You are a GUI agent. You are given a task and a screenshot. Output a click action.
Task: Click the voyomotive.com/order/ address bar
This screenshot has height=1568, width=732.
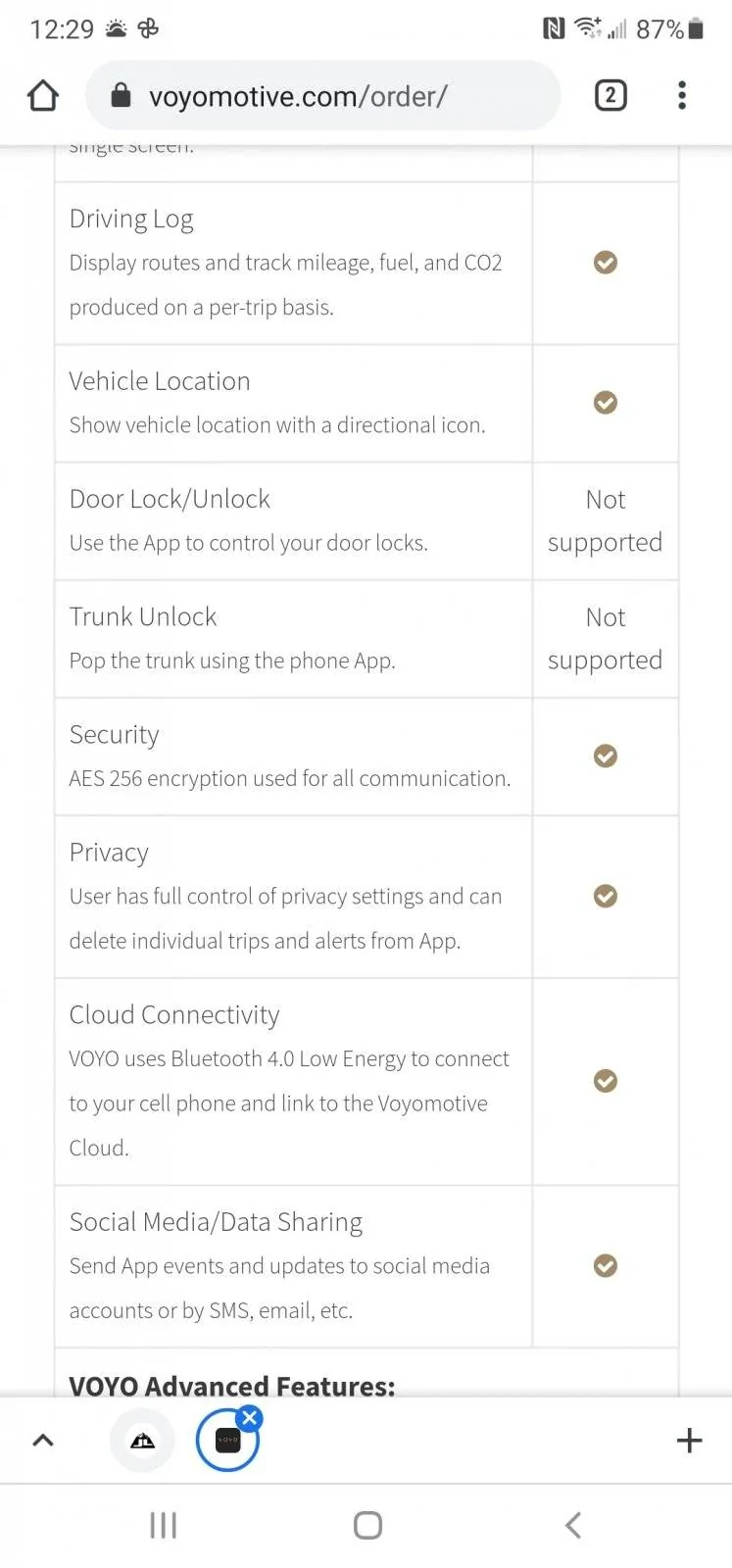click(323, 95)
